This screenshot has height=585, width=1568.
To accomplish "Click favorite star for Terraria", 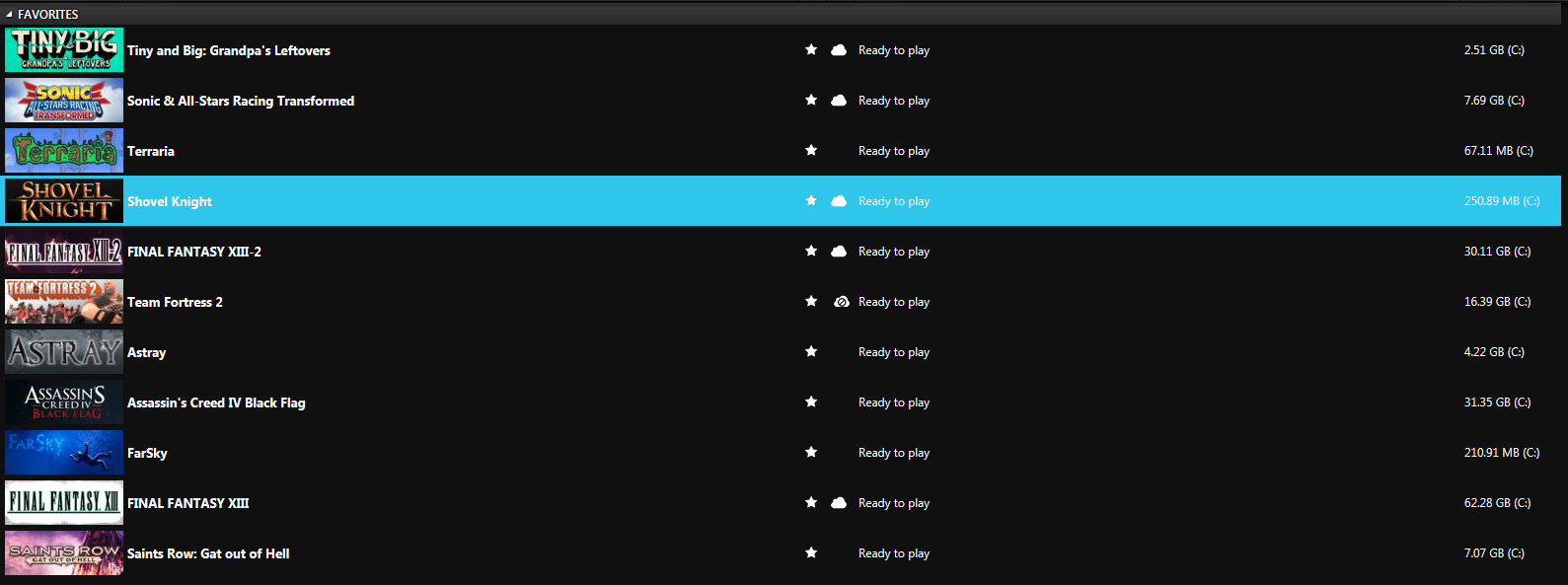I will pos(811,150).
